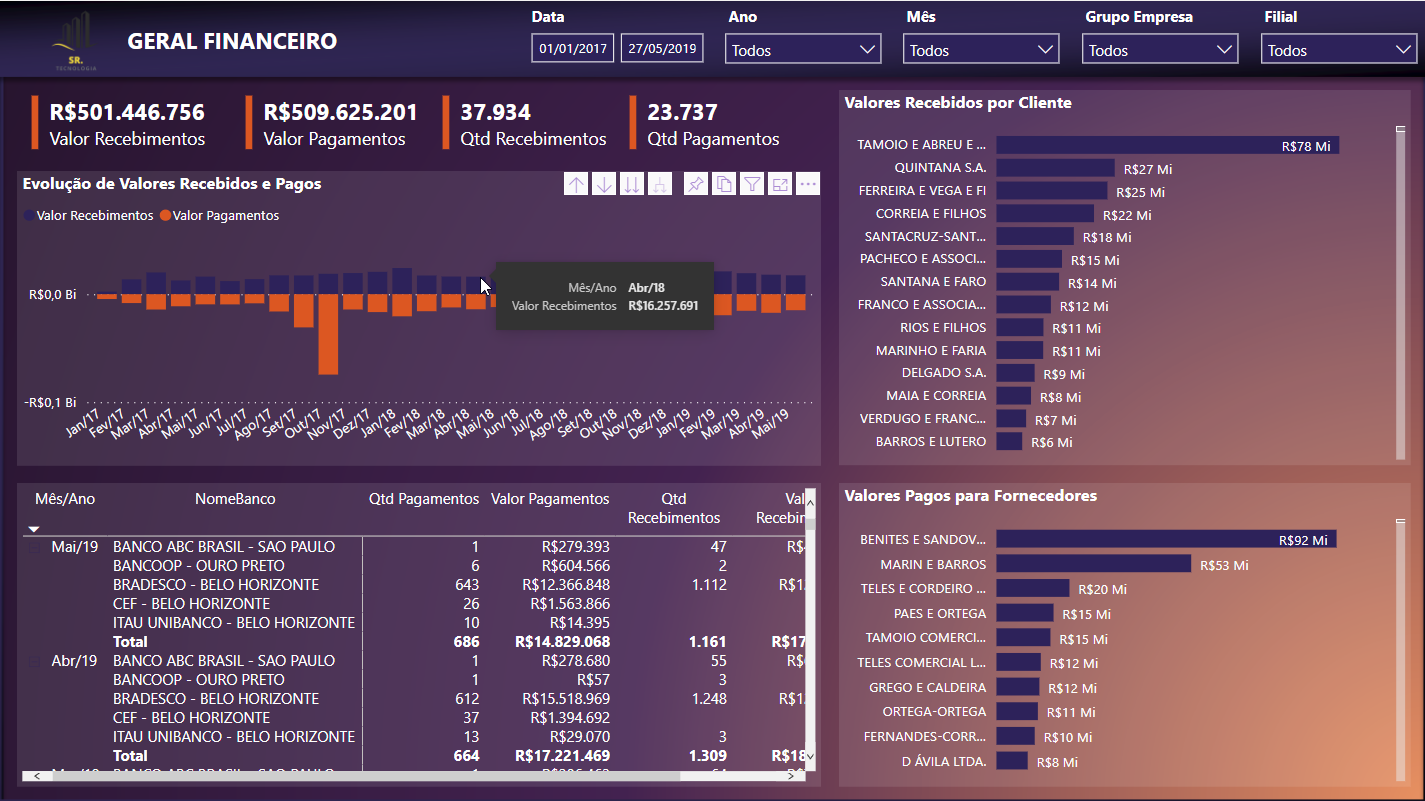Select BENITES E SANDOV supplier bar
This screenshot has width=1425, height=801.
1166,539
